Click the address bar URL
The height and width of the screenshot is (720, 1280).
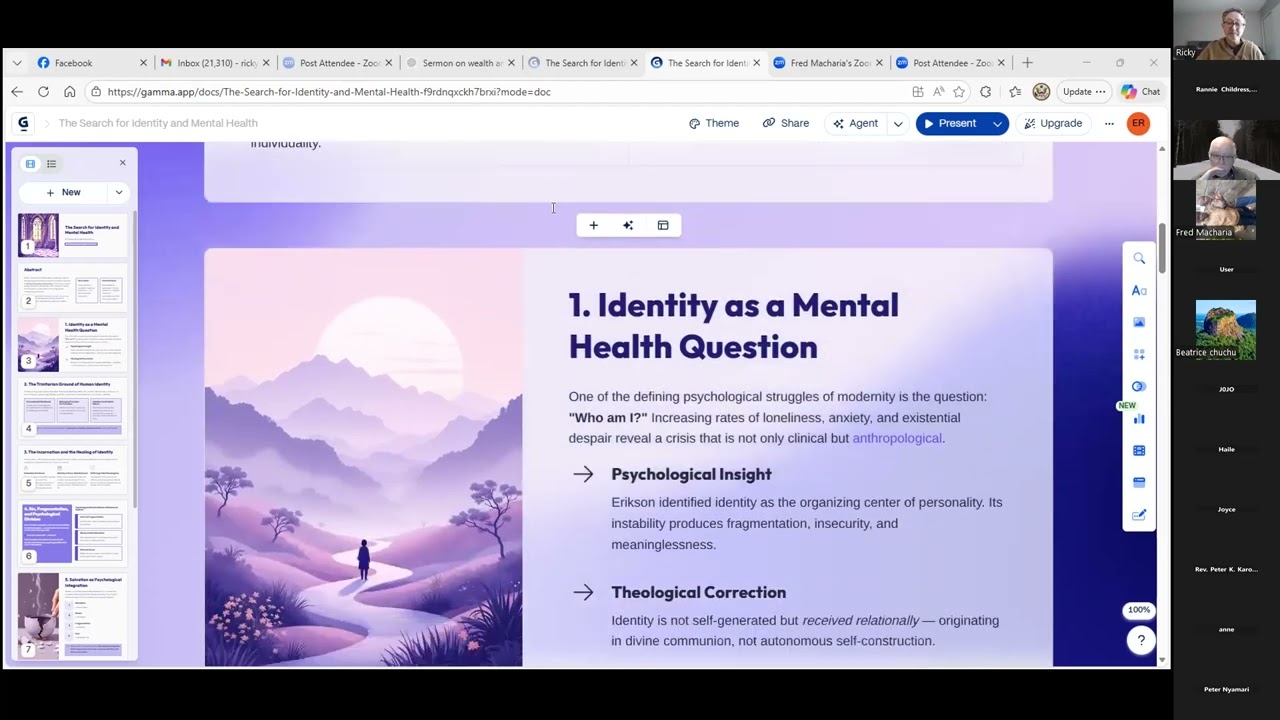329,92
